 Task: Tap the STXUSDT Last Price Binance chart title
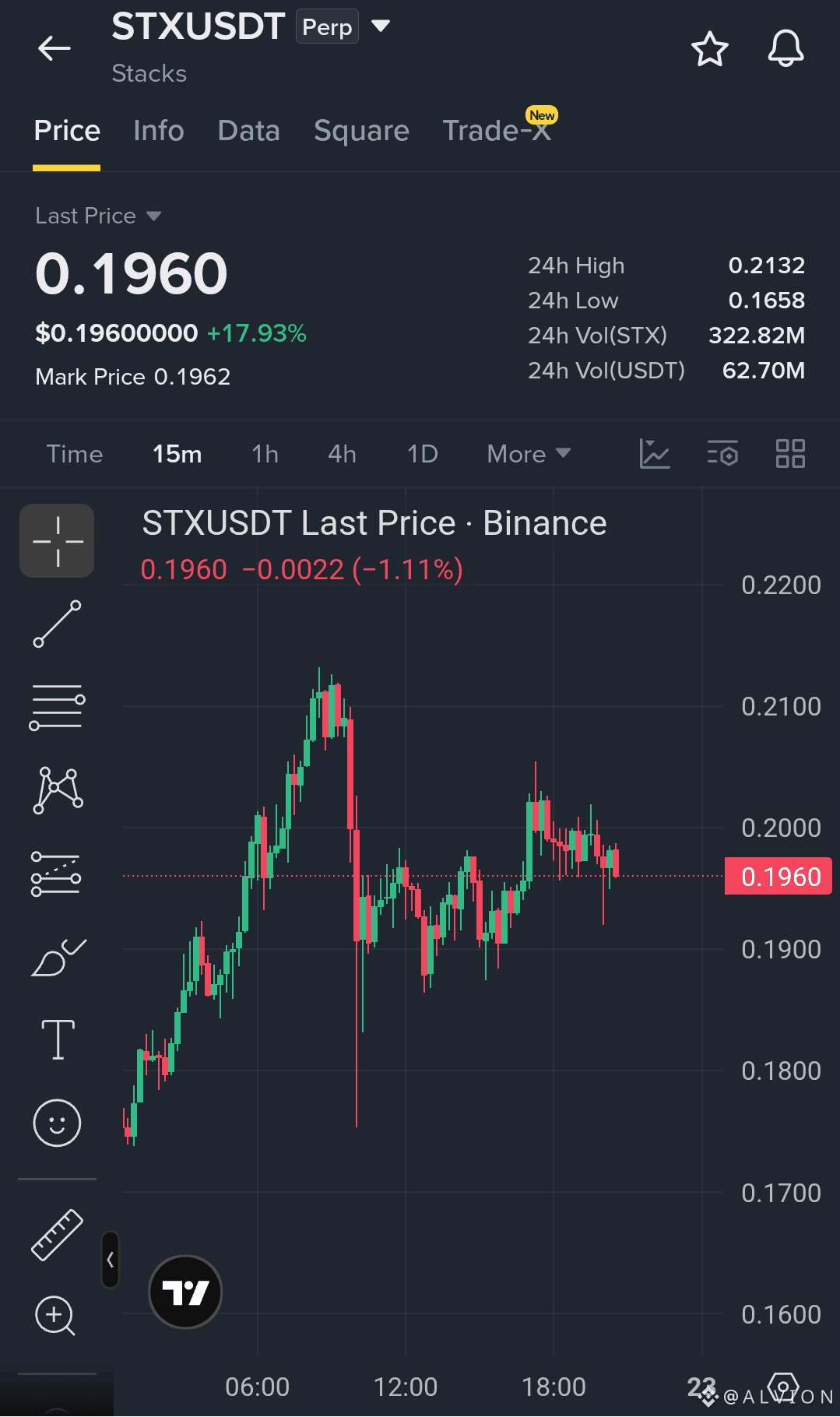click(x=374, y=523)
